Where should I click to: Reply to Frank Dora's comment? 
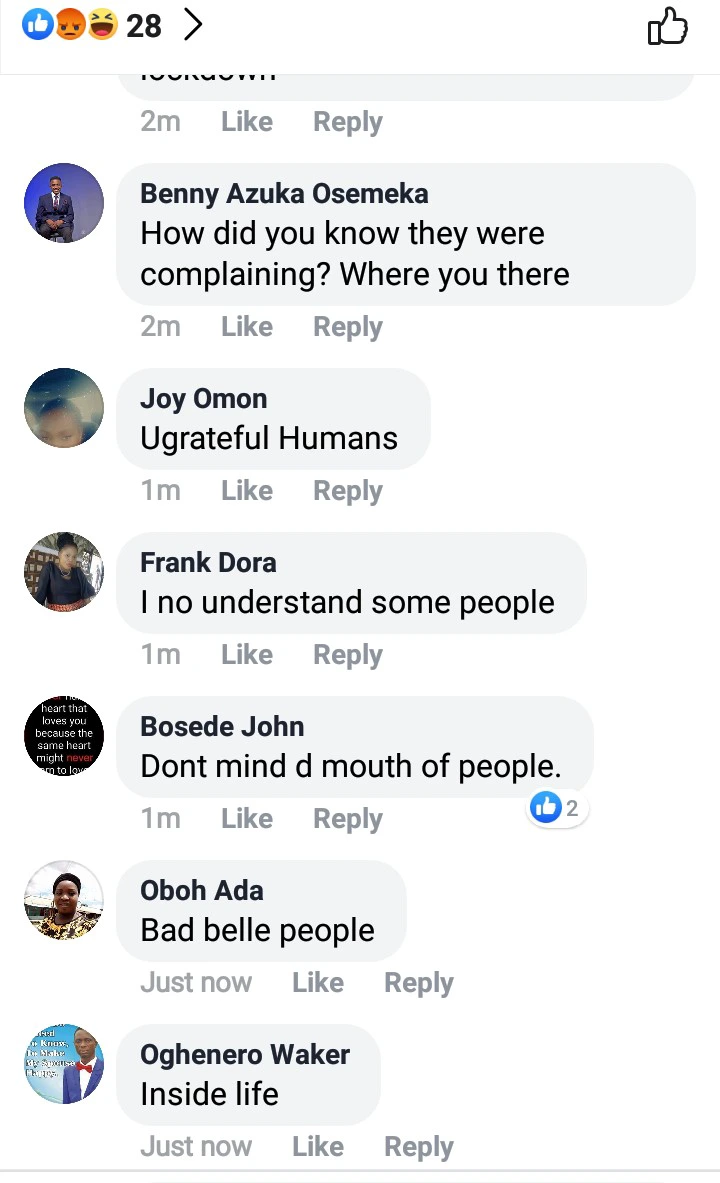point(348,655)
